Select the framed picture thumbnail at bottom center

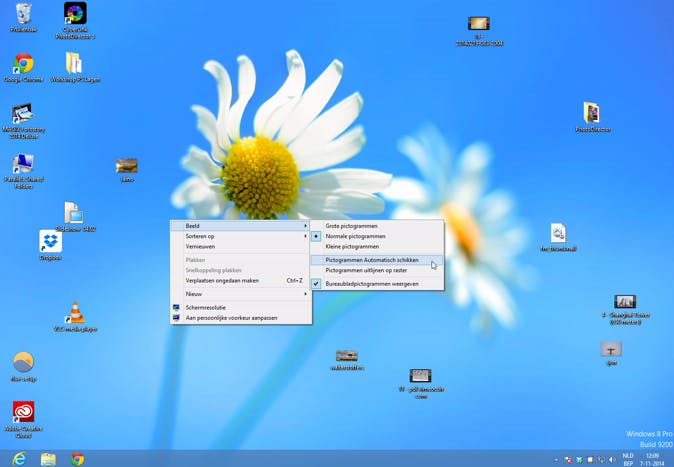point(421,383)
